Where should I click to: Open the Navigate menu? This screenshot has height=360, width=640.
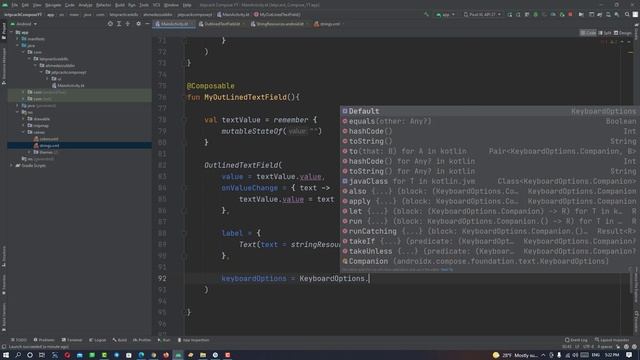pyautogui.click(x=53, y=5)
